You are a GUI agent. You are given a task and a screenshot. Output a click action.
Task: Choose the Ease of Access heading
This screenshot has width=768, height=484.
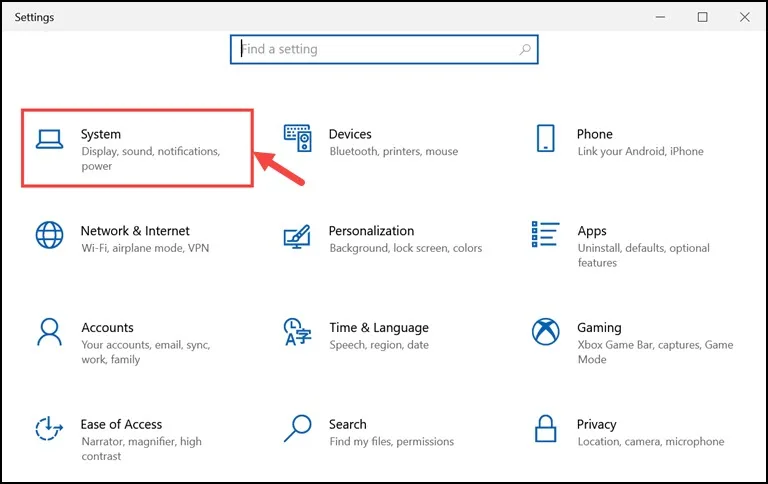pos(121,424)
